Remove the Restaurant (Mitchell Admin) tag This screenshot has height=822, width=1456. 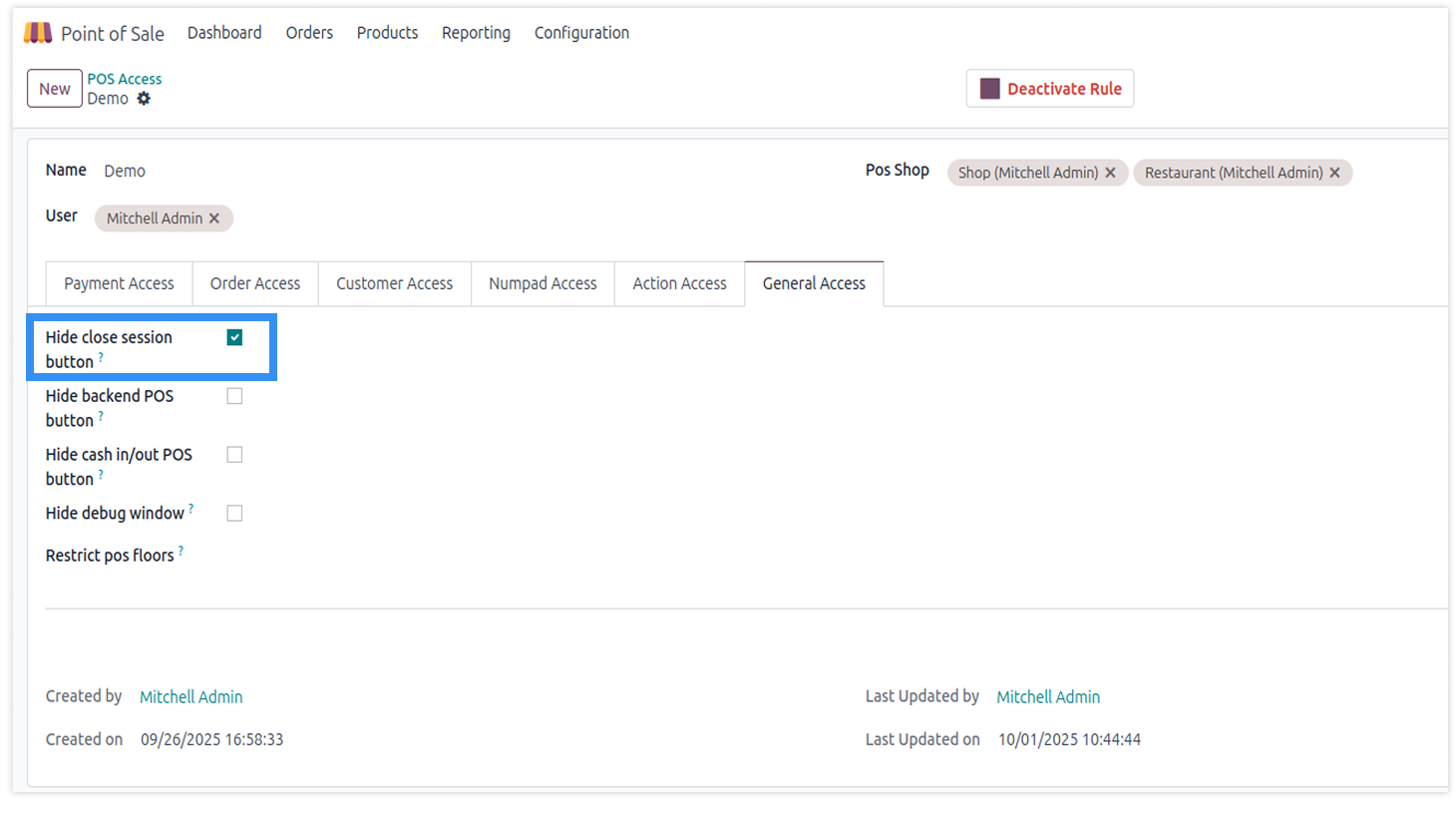pos(1334,173)
